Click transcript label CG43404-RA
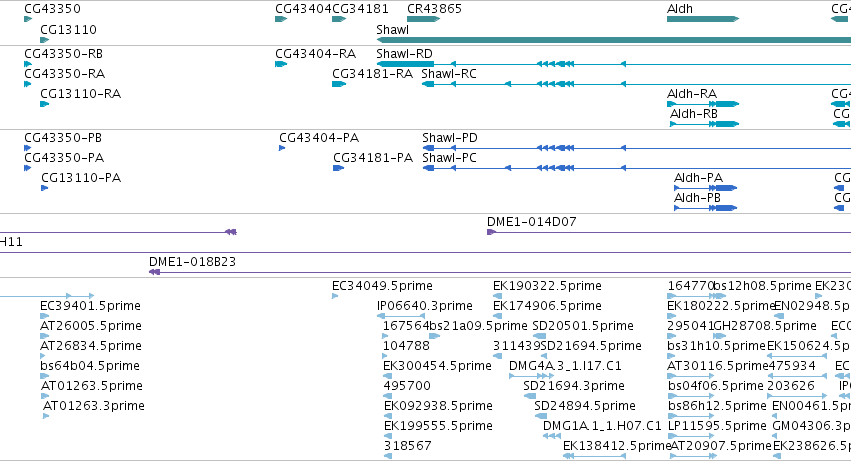Image resolution: width=851 pixels, height=461 pixels. 315,54
